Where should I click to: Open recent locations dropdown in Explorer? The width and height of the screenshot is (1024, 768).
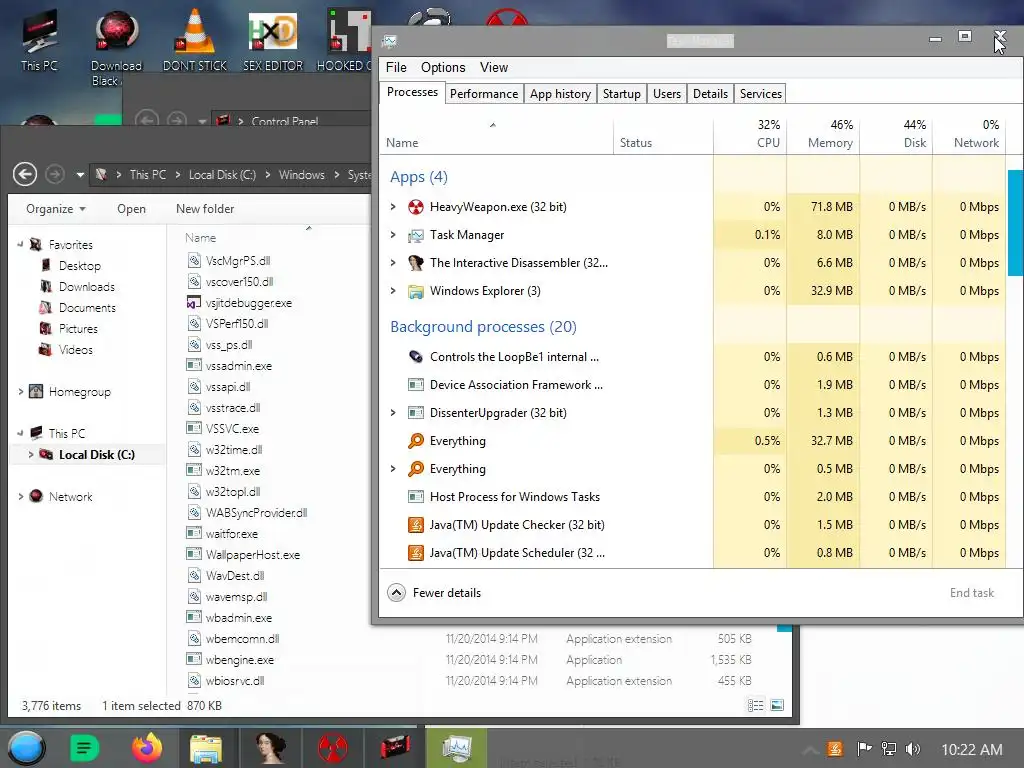pyautogui.click(x=80, y=175)
